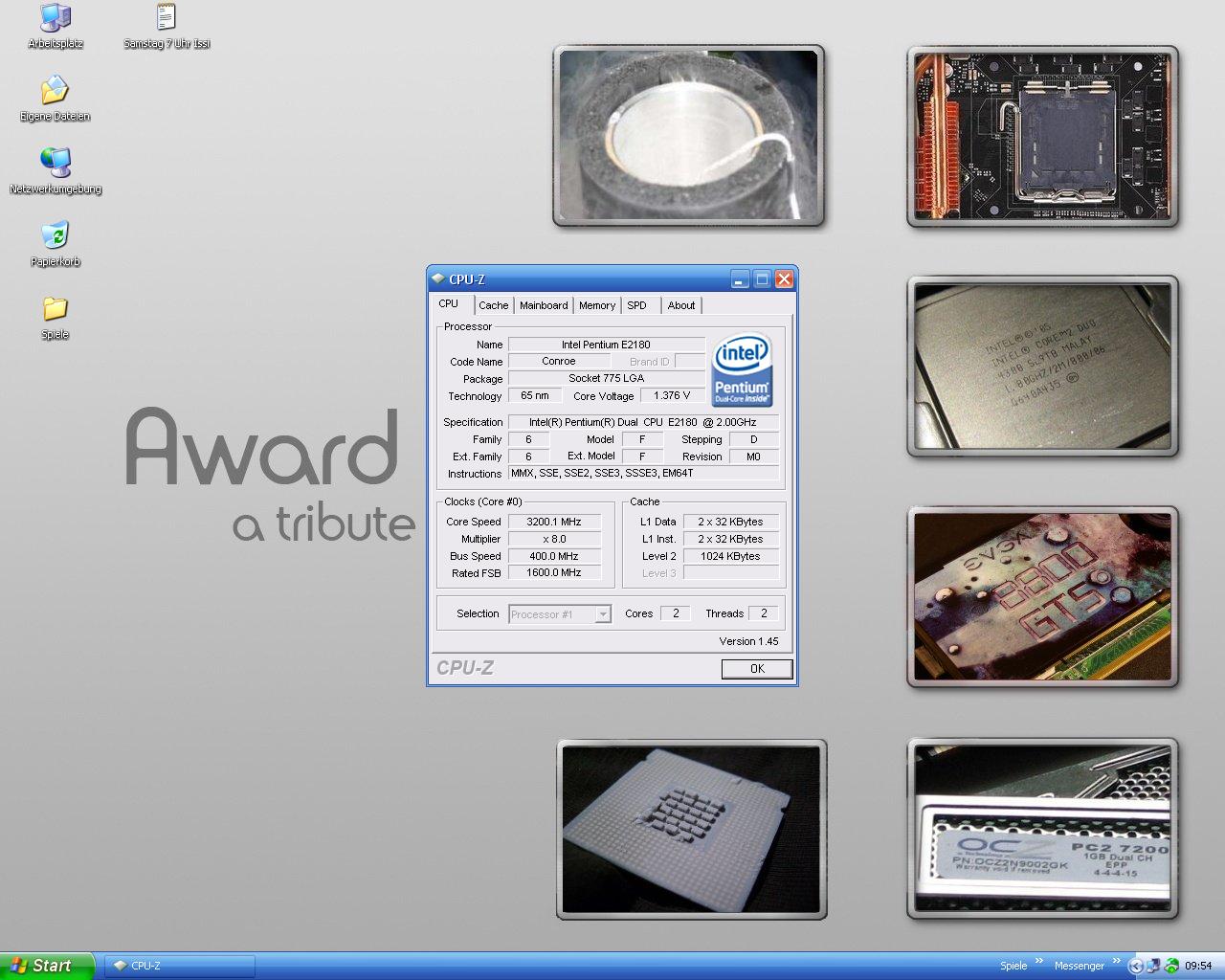This screenshot has width=1225, height=980.
Task: Click the OK button in CPU-Z
Action: tap(757, 669)
